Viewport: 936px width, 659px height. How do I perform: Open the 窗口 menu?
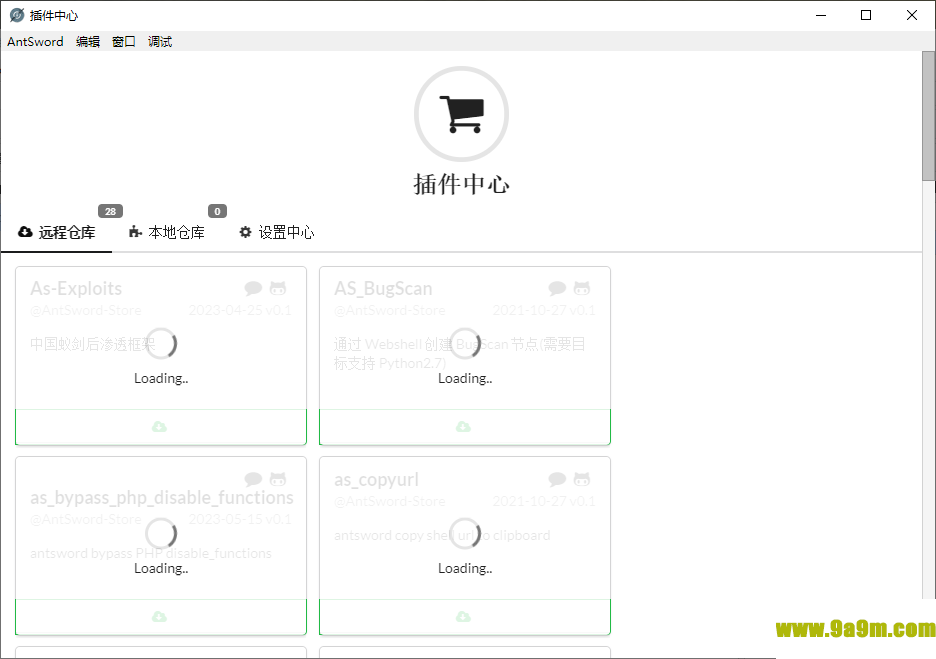pyautogui.click(x=124, y=42)
